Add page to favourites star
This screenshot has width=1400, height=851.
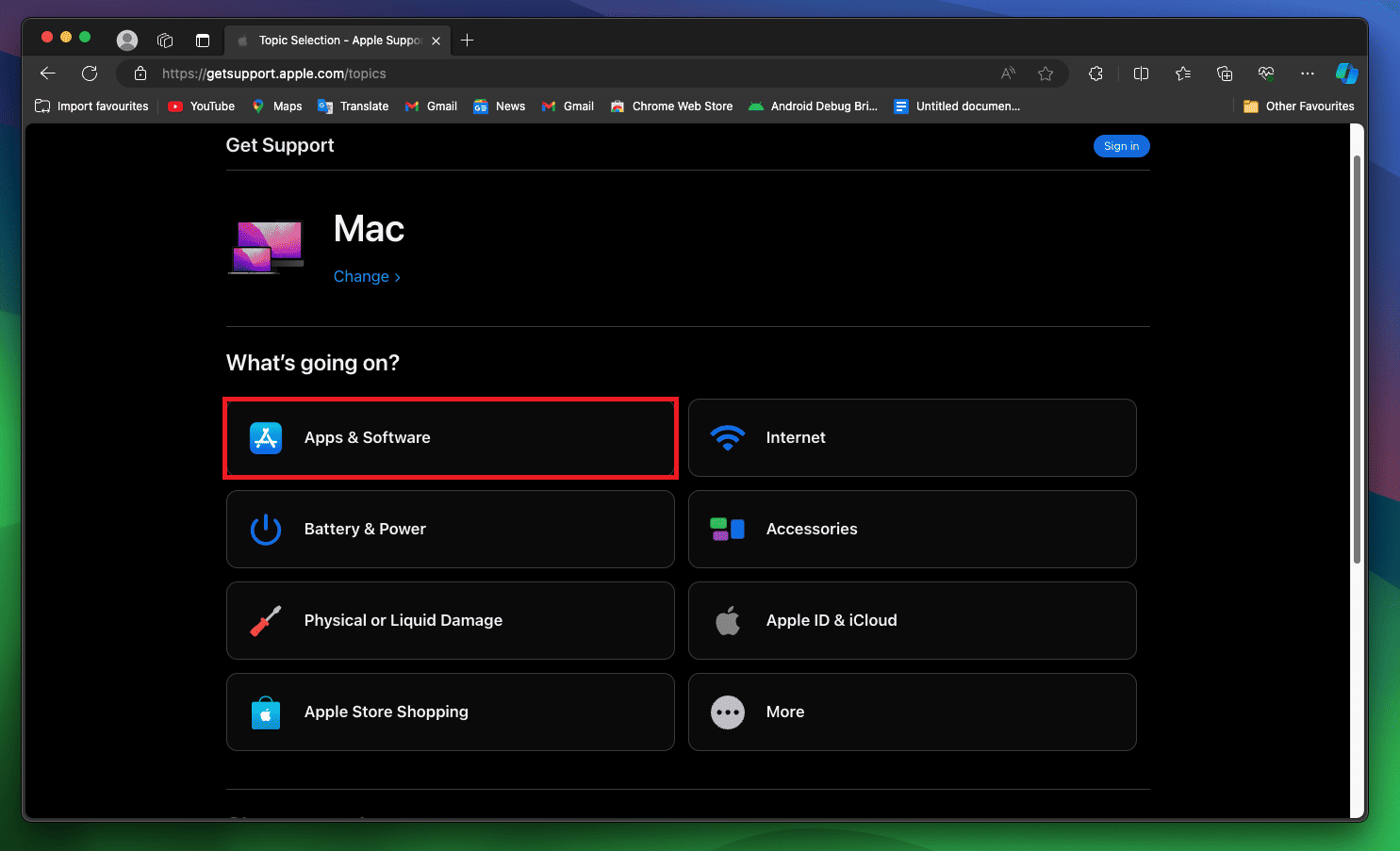click(x=1046, y=74)
